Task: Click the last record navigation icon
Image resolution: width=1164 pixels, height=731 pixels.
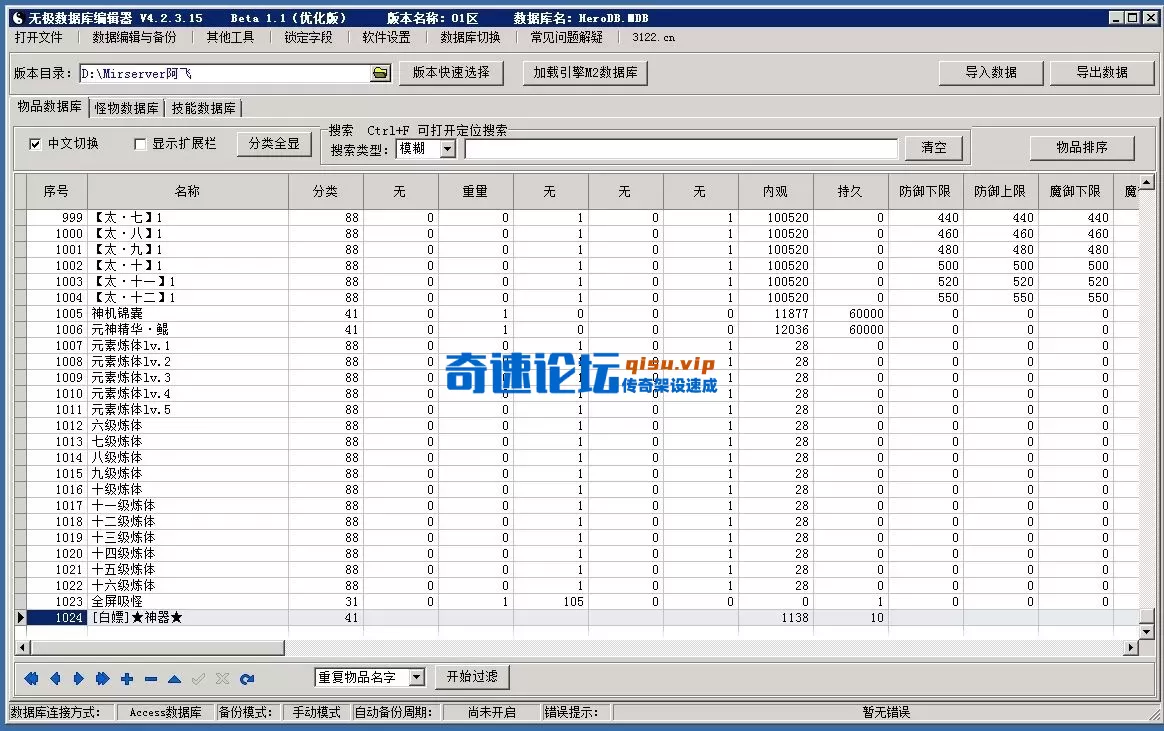Action: click(101, 678)
